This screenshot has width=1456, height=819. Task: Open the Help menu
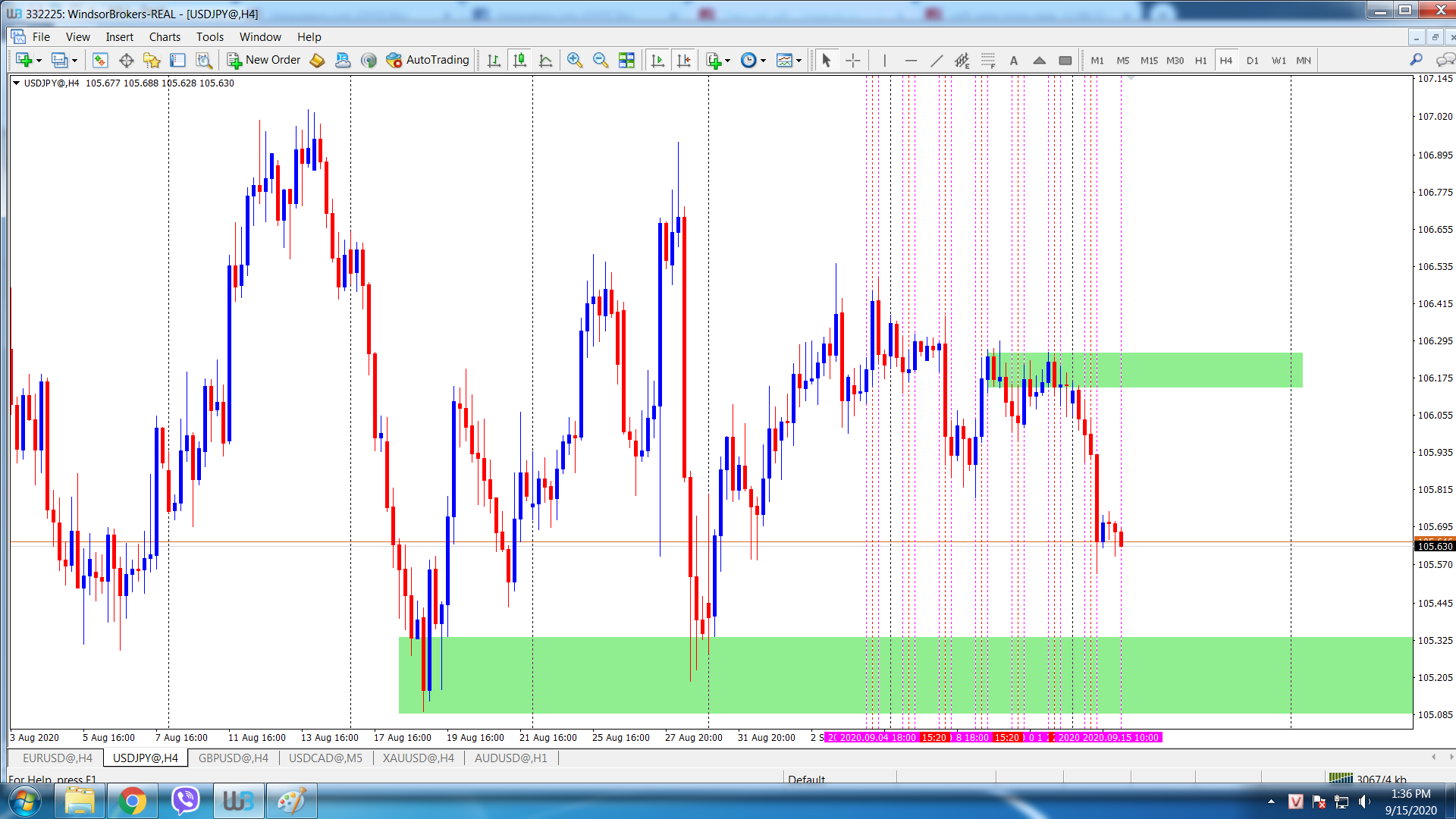coord(309,36)
